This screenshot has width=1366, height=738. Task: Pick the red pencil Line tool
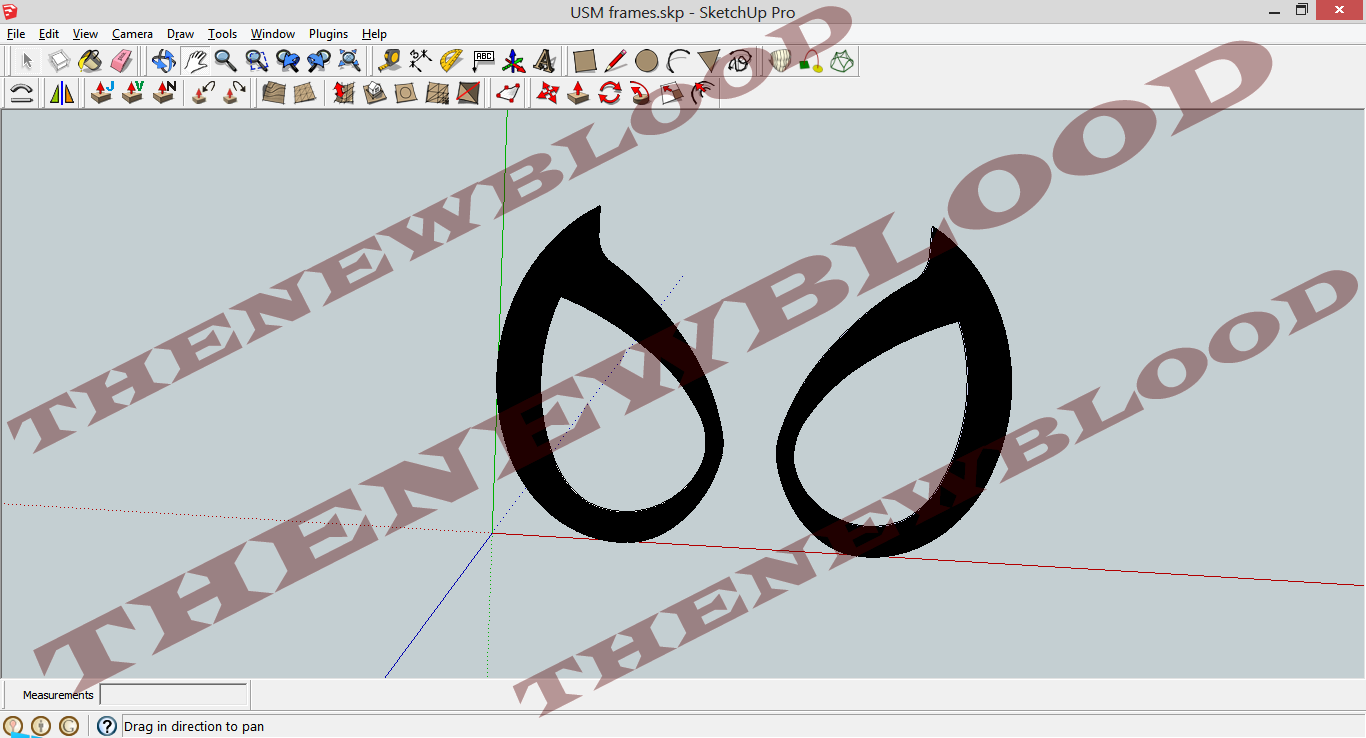click(x=616, y=61)
